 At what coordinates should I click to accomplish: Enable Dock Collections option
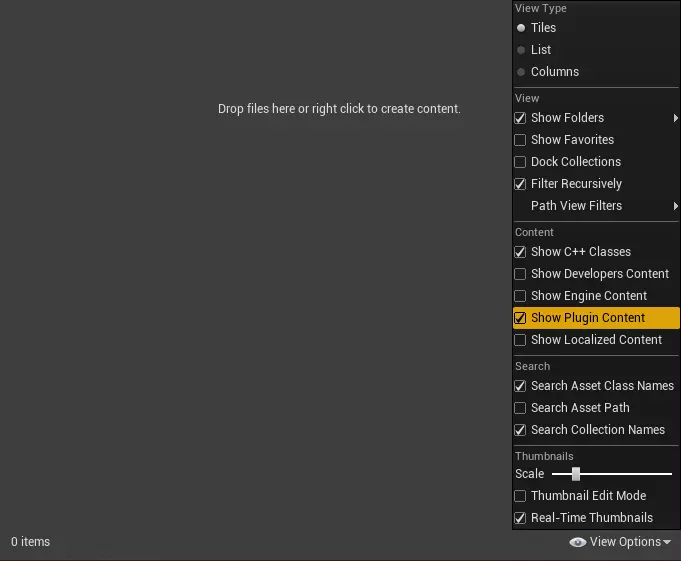(520, 162)
